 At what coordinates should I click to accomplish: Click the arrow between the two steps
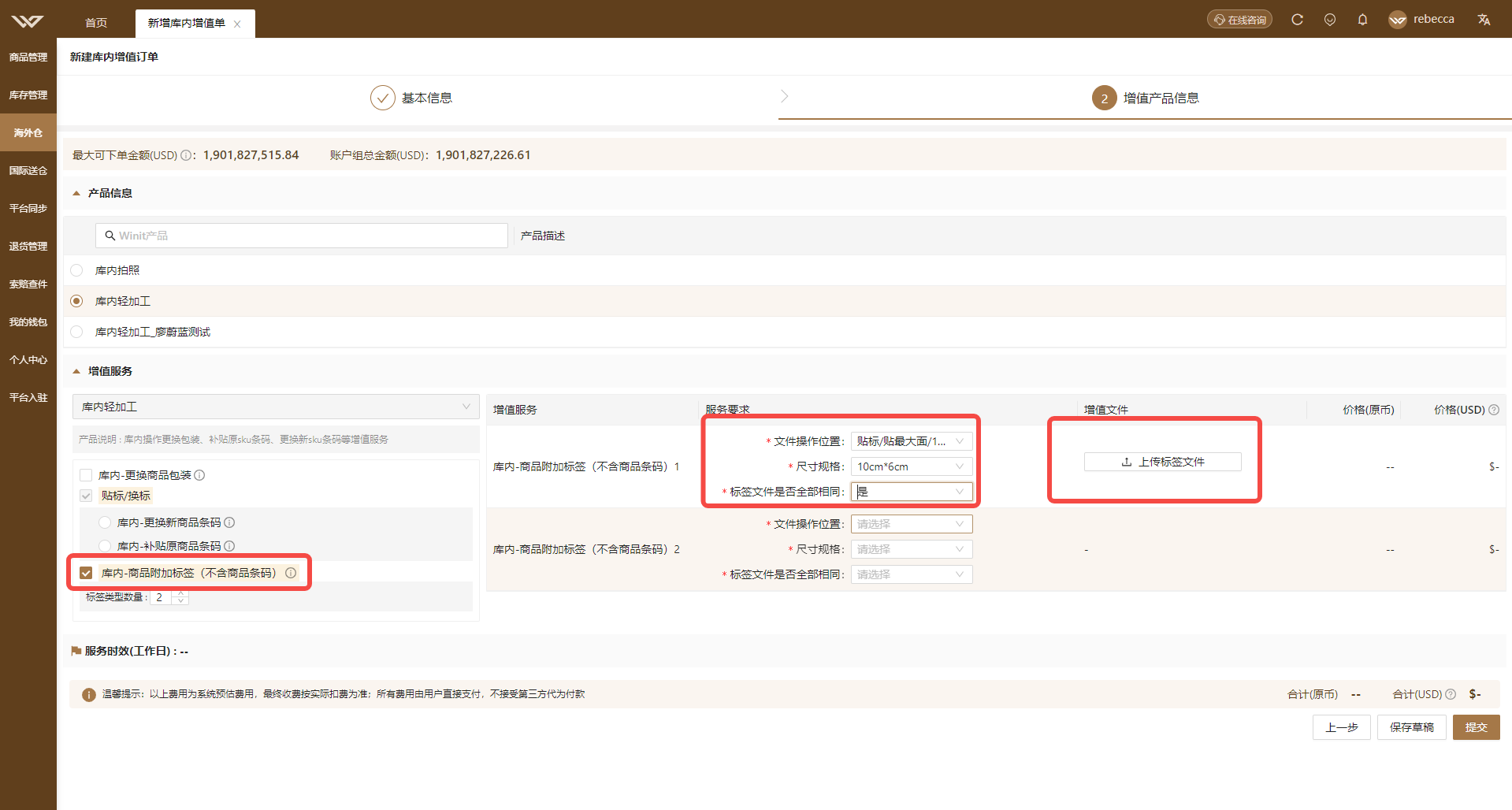click(x=784, y=96)
